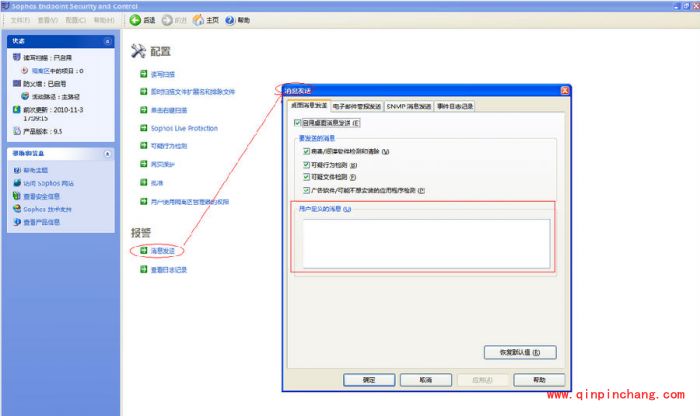This screenshot has width=700, height=416.
Task: Uncheck the 可疑行为检测 checkbox
Action: (306, 164)
